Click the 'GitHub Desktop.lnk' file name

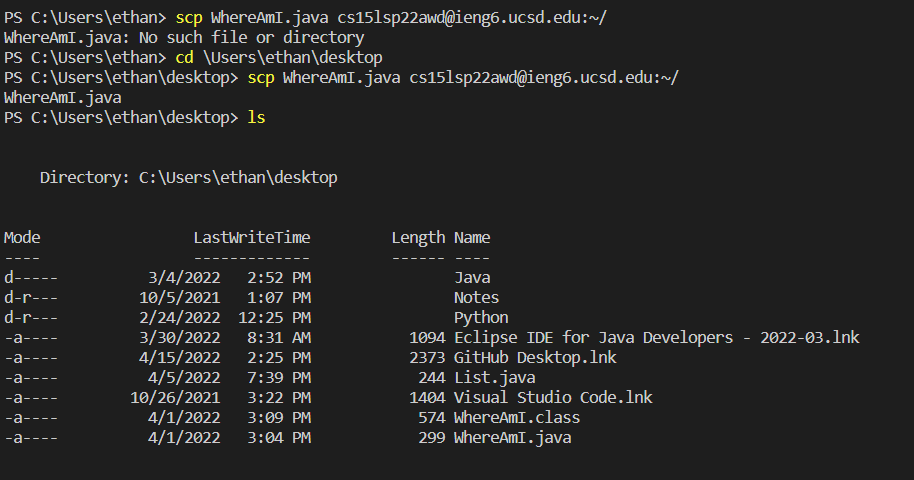pyautogui.click(x=535, y=358)
